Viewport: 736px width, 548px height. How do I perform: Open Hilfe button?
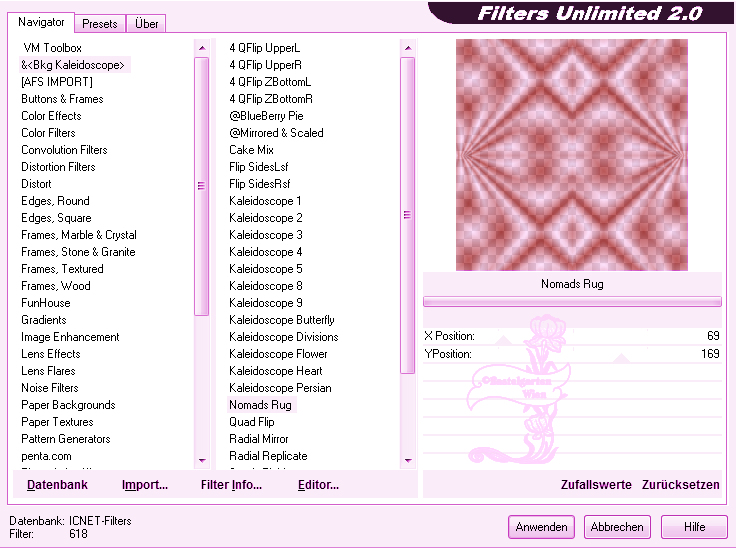[x=694, y=527]
